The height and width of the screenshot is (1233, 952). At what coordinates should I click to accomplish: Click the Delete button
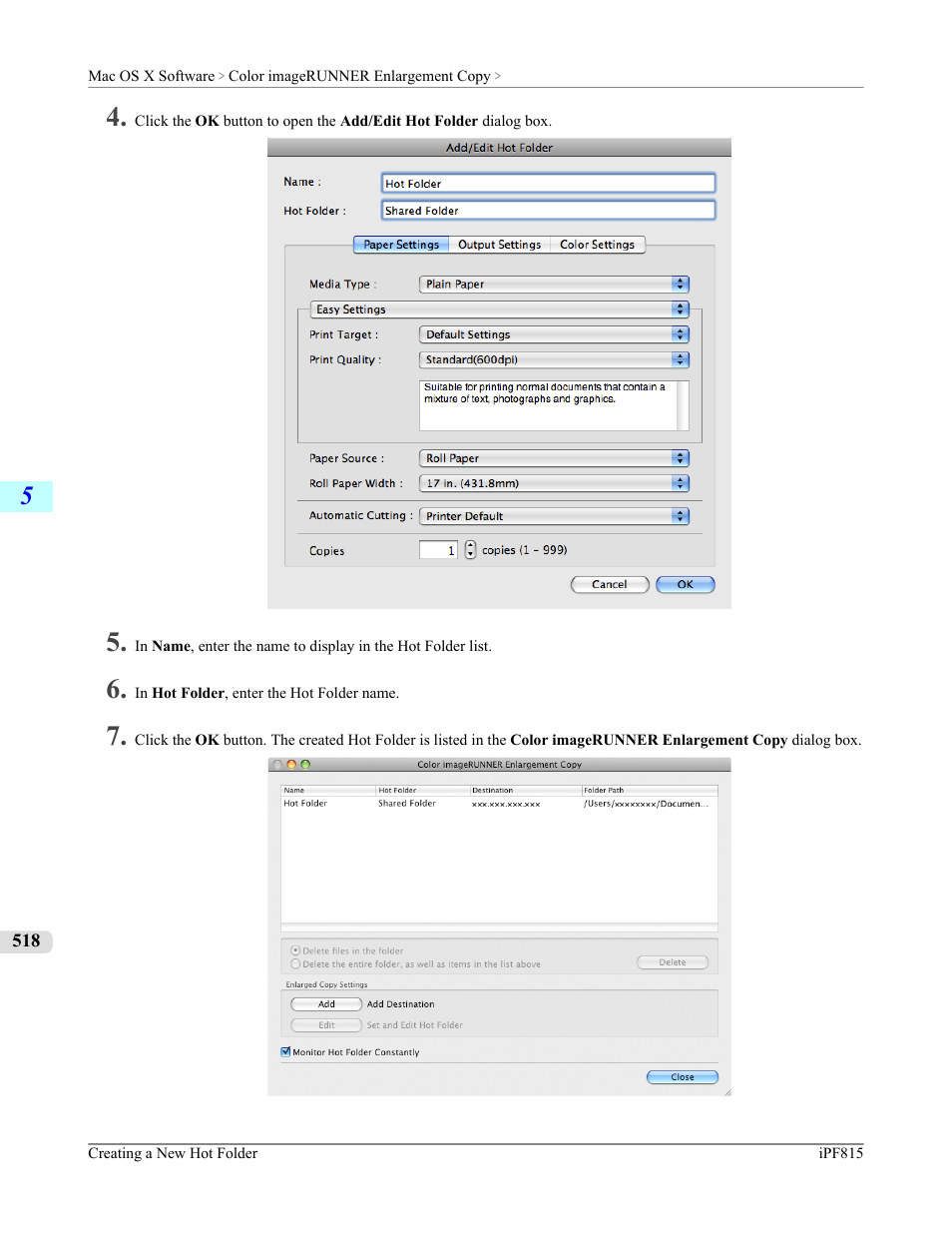(x=673, y=962)
